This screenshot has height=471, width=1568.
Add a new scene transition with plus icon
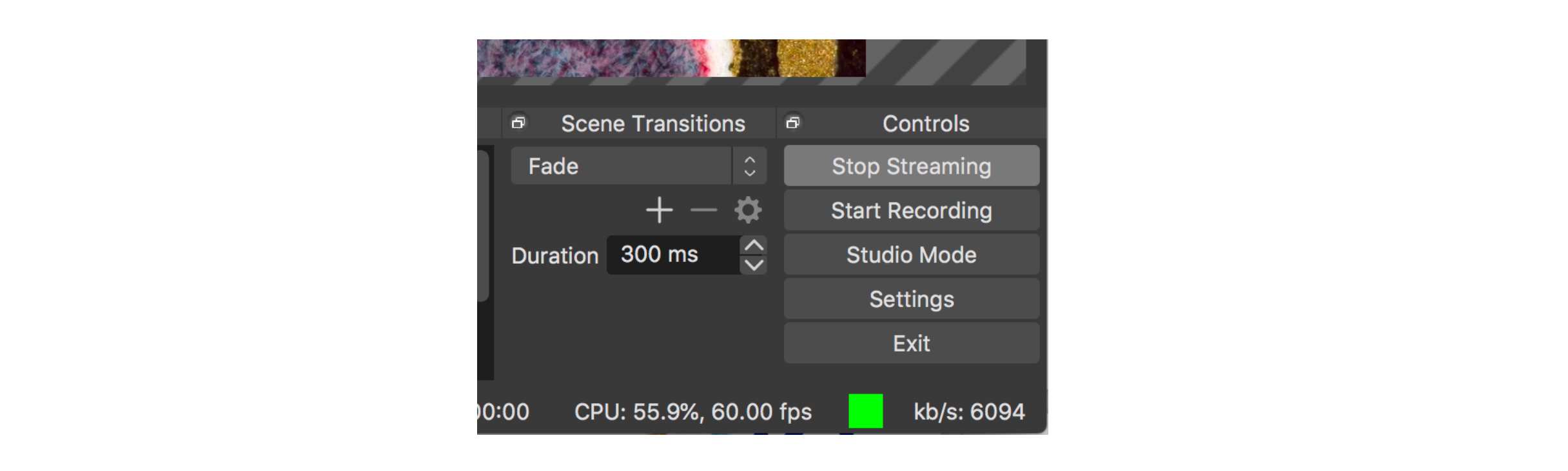coord(659,210)
